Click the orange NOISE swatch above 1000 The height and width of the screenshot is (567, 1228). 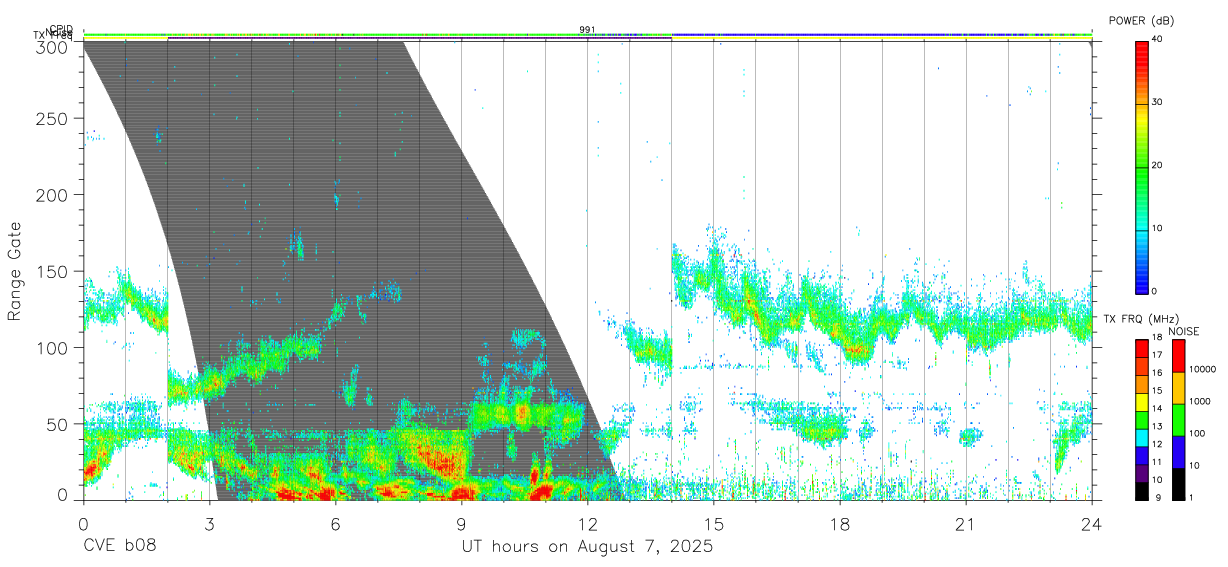1178,387
